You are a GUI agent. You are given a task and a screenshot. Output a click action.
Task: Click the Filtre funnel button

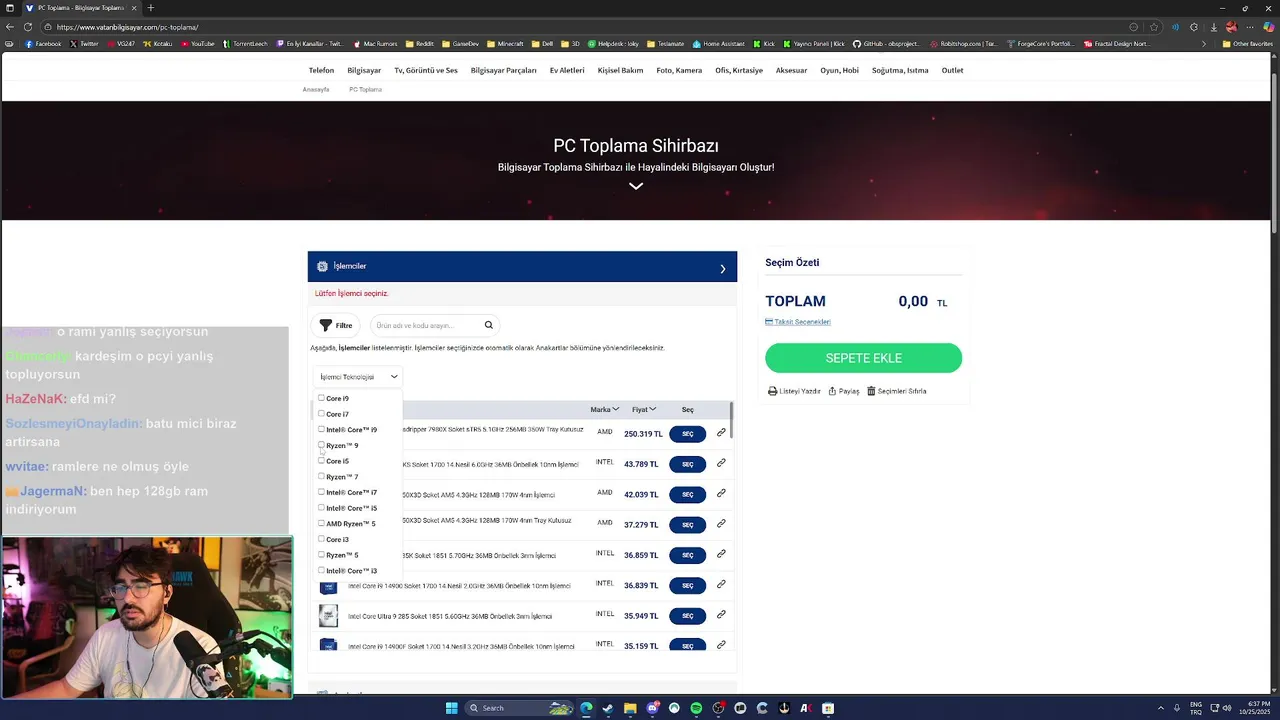click(x=336, y=325)
